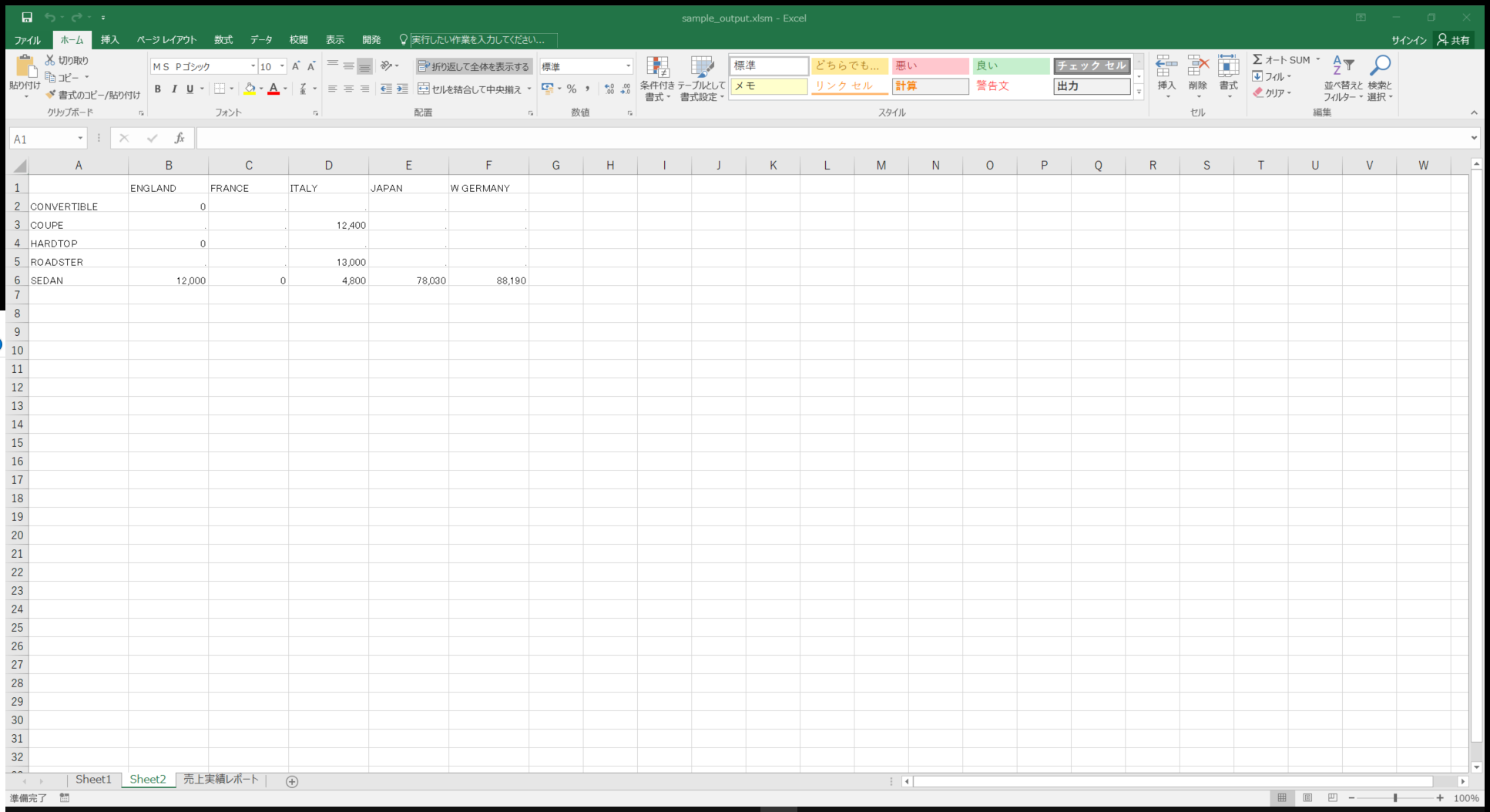Click the insert function fx icon

click(x=179, y=138)
